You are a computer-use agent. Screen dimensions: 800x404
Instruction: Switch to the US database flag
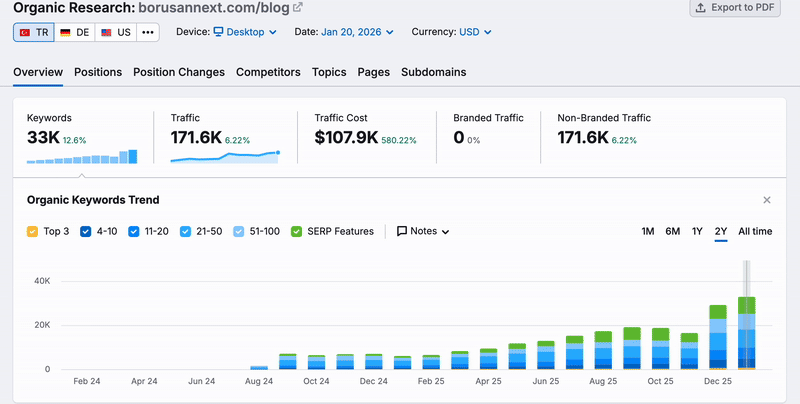115,32
